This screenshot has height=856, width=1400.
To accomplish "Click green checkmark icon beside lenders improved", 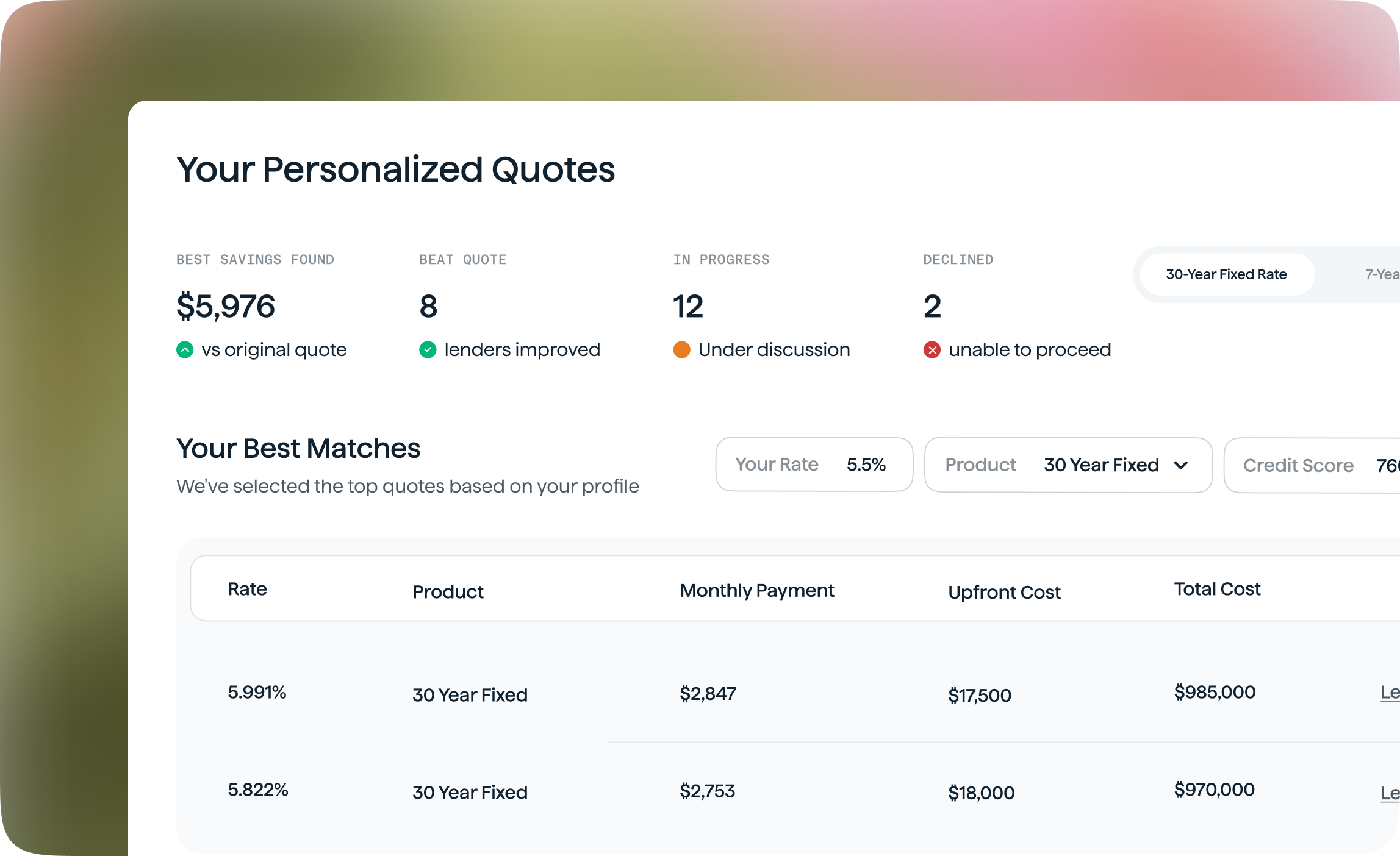I will pyautogui.click(x=428, y=350).
